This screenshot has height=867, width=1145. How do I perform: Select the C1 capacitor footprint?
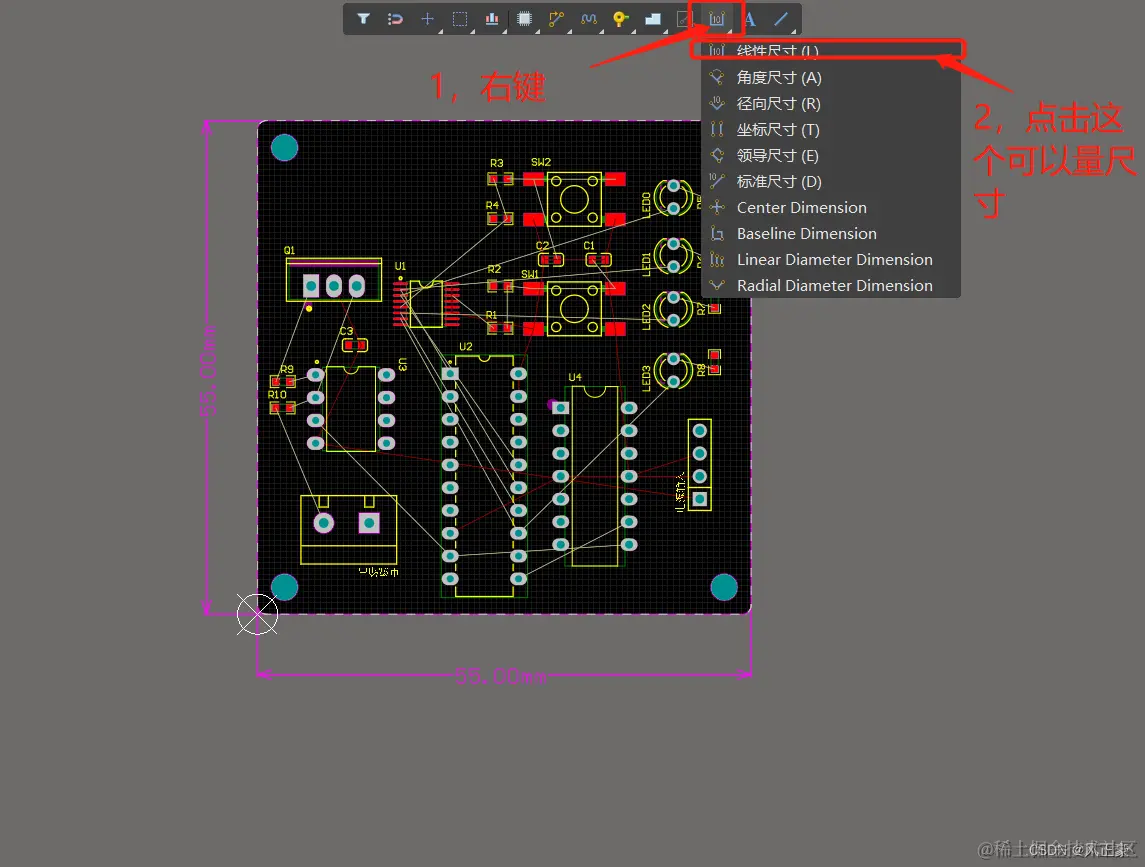point(598,259)
